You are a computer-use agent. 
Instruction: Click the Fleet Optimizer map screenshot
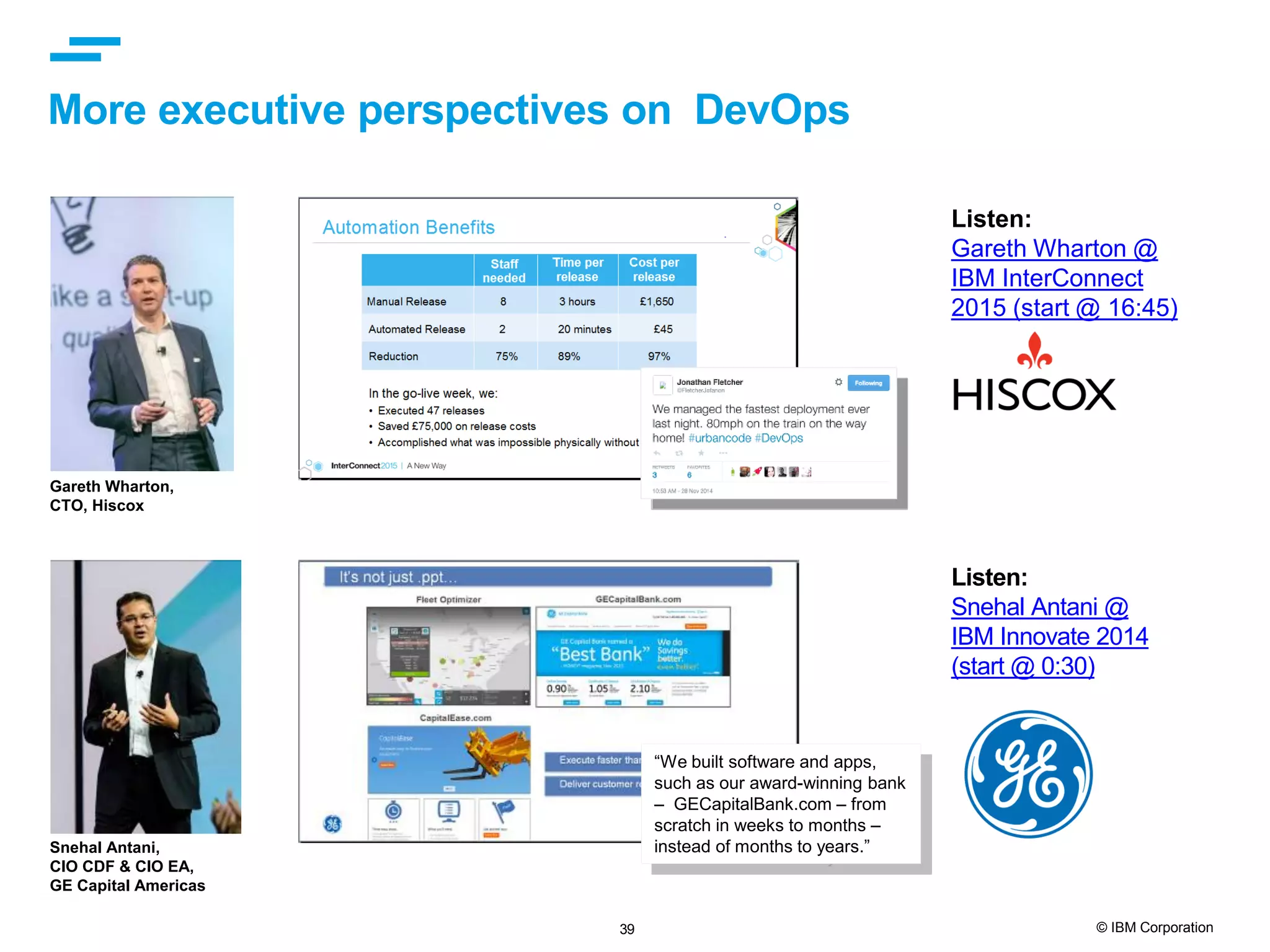[448, 656]
